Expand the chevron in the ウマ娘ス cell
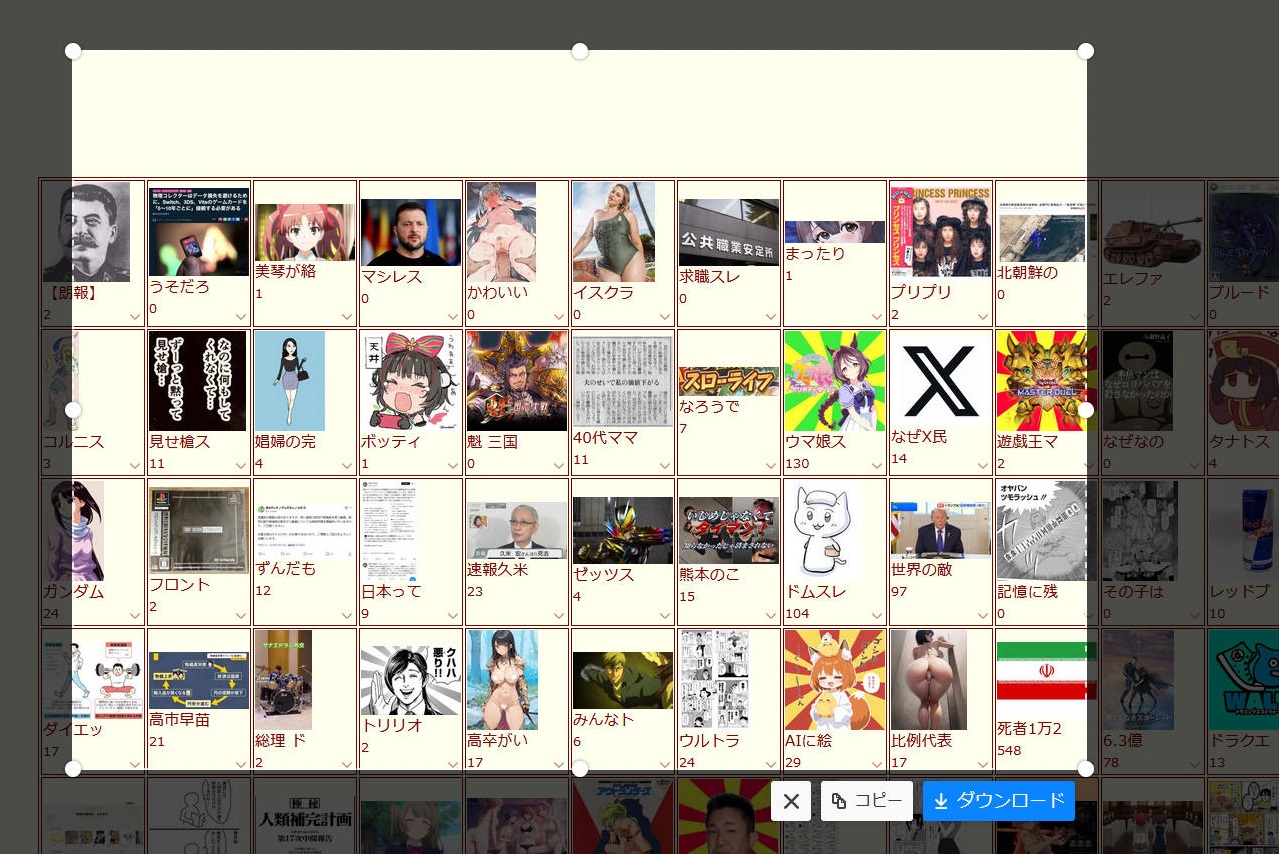Viewport: 1279px width, 854px height. (x=877, y=465)
